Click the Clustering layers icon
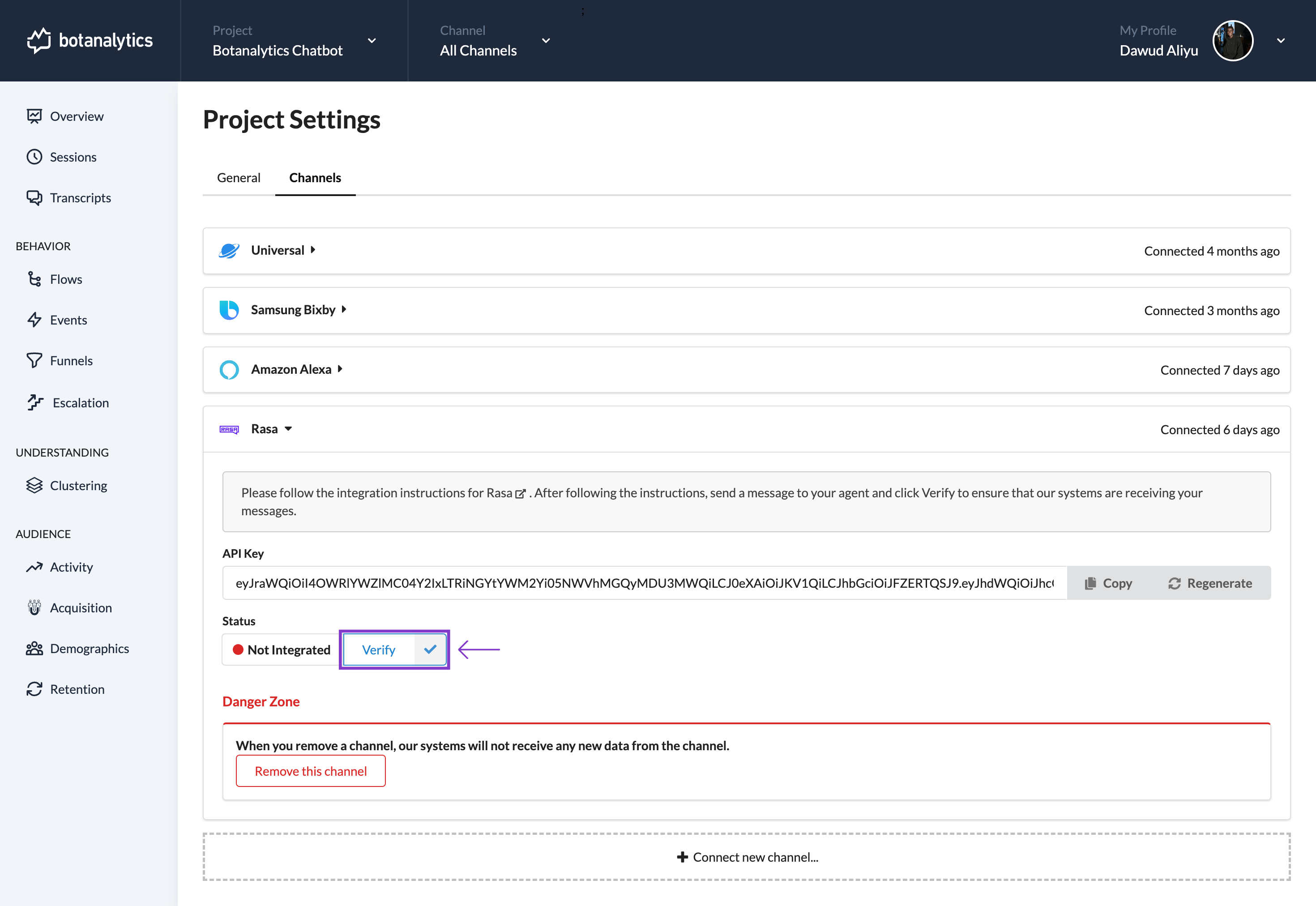Viewport: 1316px width, 906px height. [x=34, y=485]
